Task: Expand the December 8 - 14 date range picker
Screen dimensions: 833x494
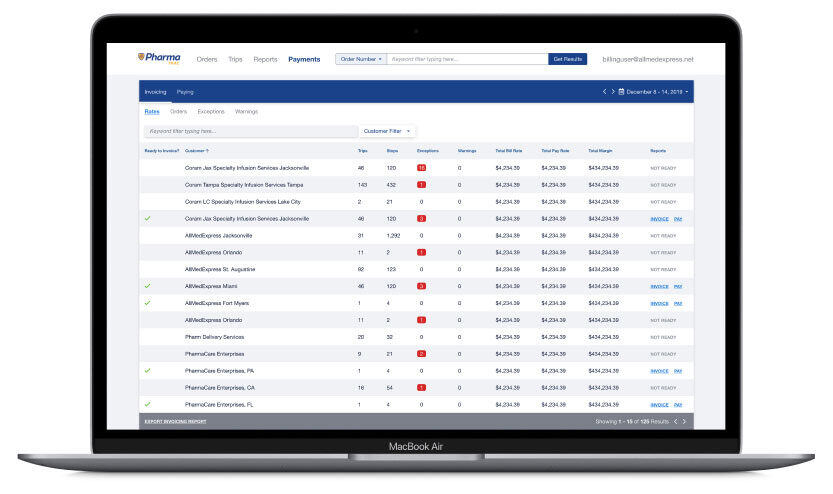Action: click(657, 92)
